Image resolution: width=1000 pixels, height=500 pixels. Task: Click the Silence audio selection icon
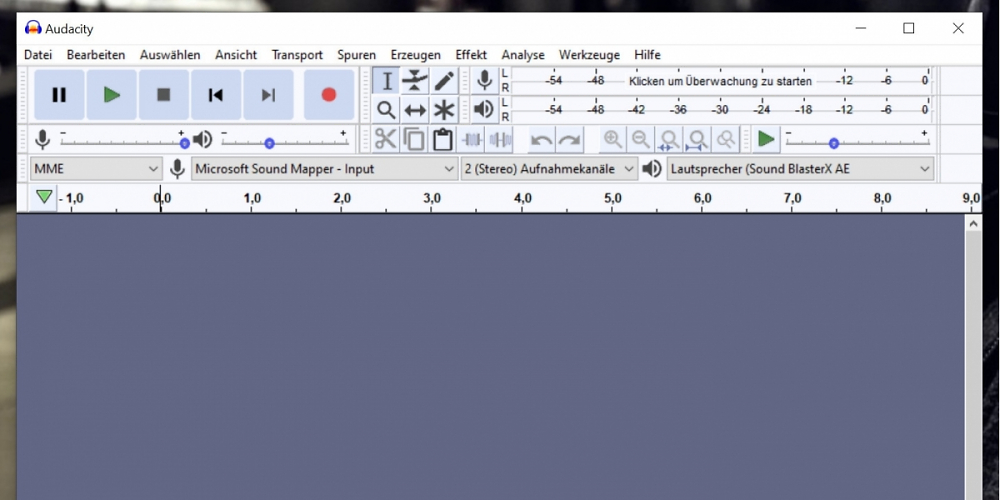point(500,139)
